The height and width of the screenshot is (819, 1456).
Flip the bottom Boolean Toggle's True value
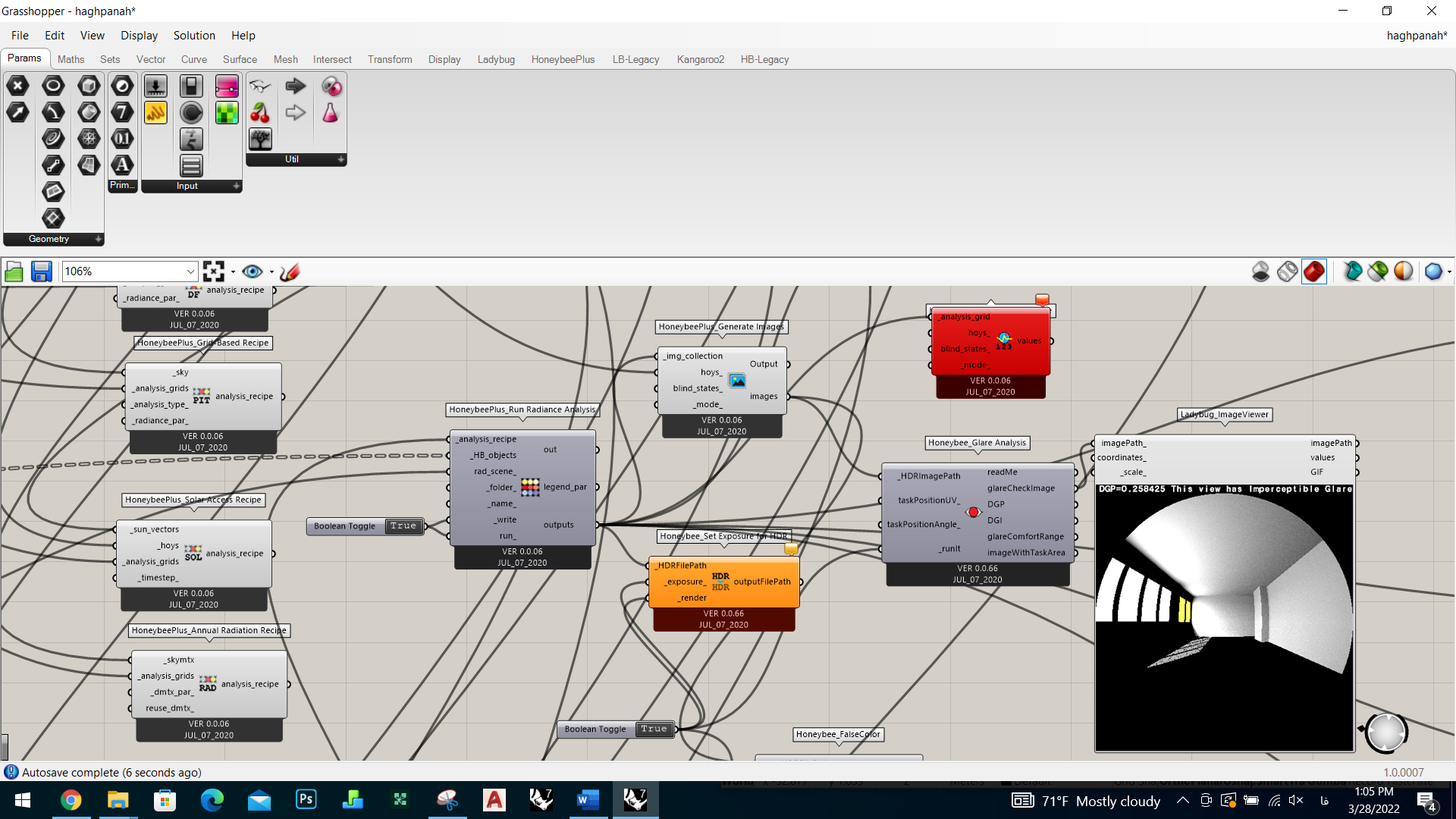tap(653, 730)
